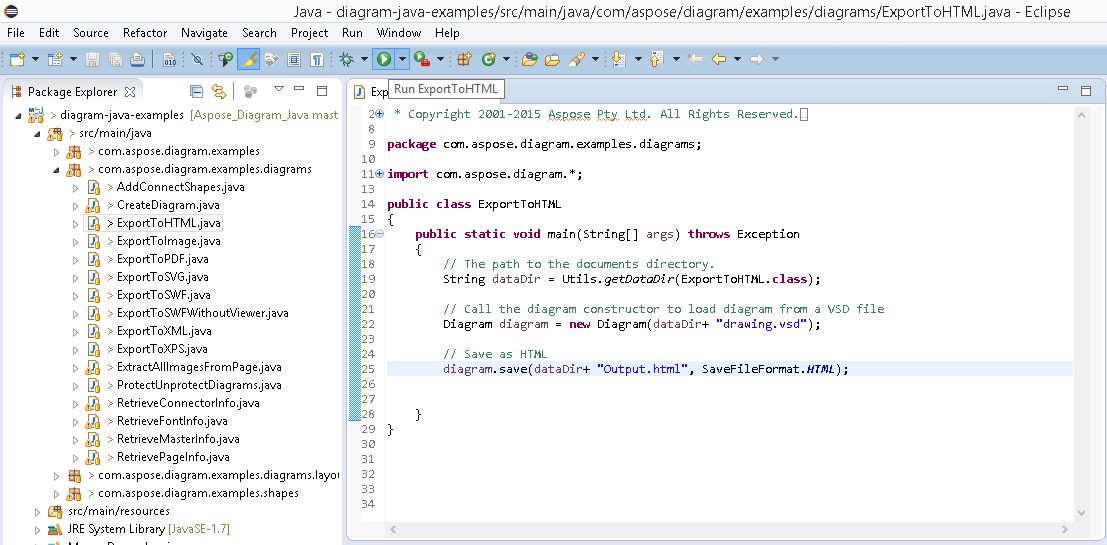Open Package Explorer view menu triangle

click(x=279, y=90)
